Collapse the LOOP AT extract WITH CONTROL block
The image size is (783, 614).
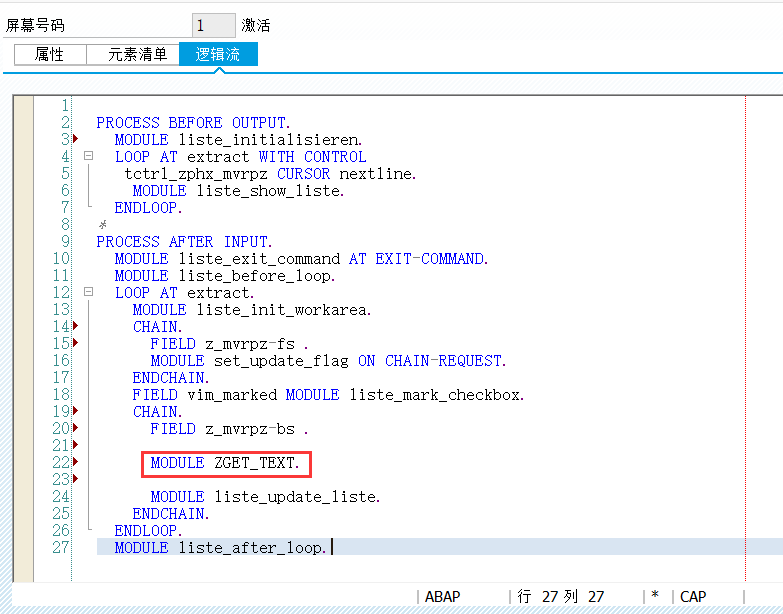coord(88,156)
